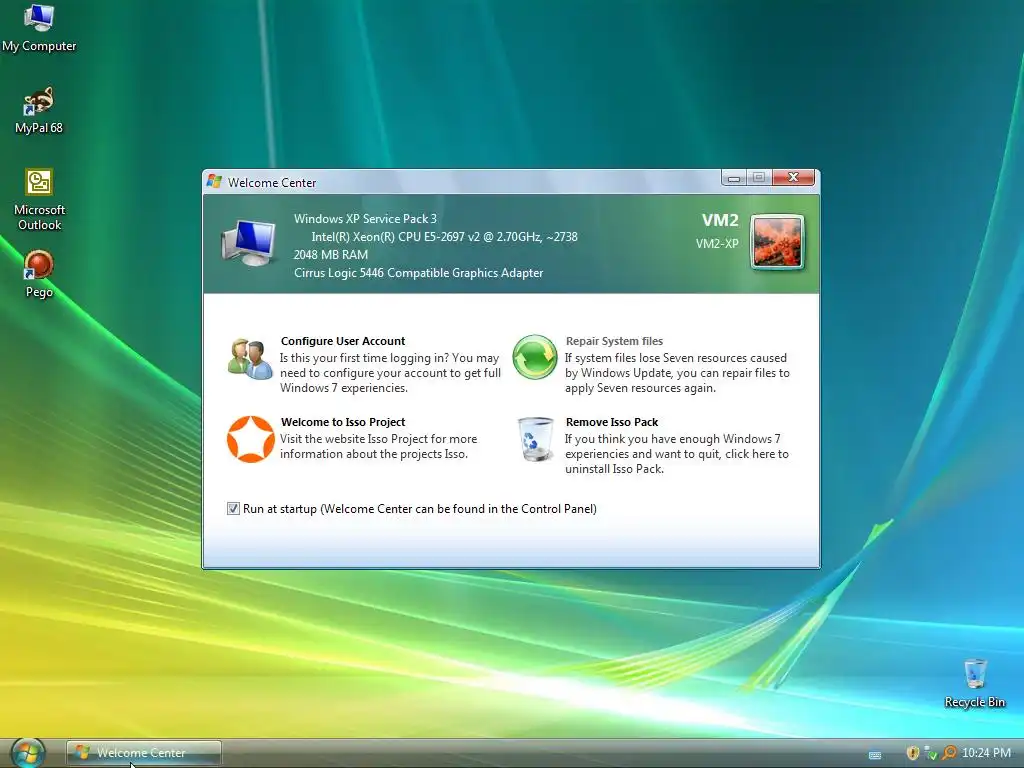Click the Start orb button

click(x=29, y=754)
